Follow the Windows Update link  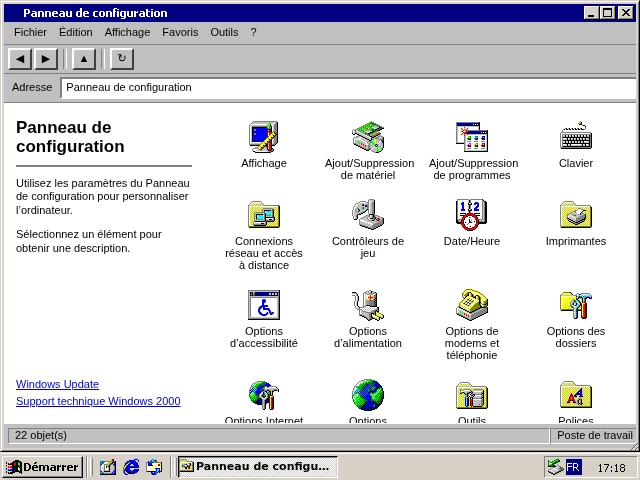pyautogui.click(x=57, y=384)
